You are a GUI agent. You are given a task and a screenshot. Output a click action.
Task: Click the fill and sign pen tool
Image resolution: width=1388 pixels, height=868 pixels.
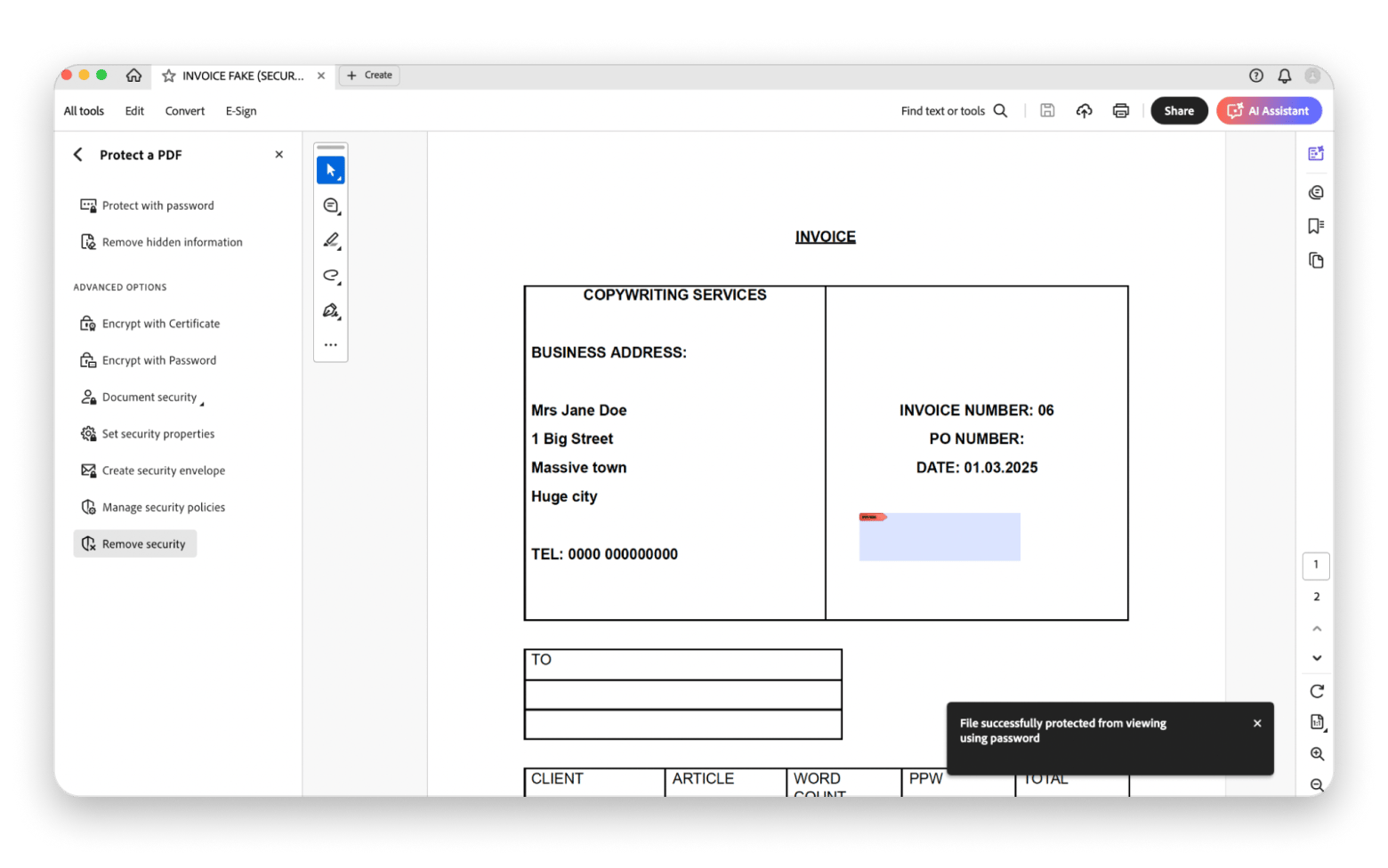tap(331, 311)
